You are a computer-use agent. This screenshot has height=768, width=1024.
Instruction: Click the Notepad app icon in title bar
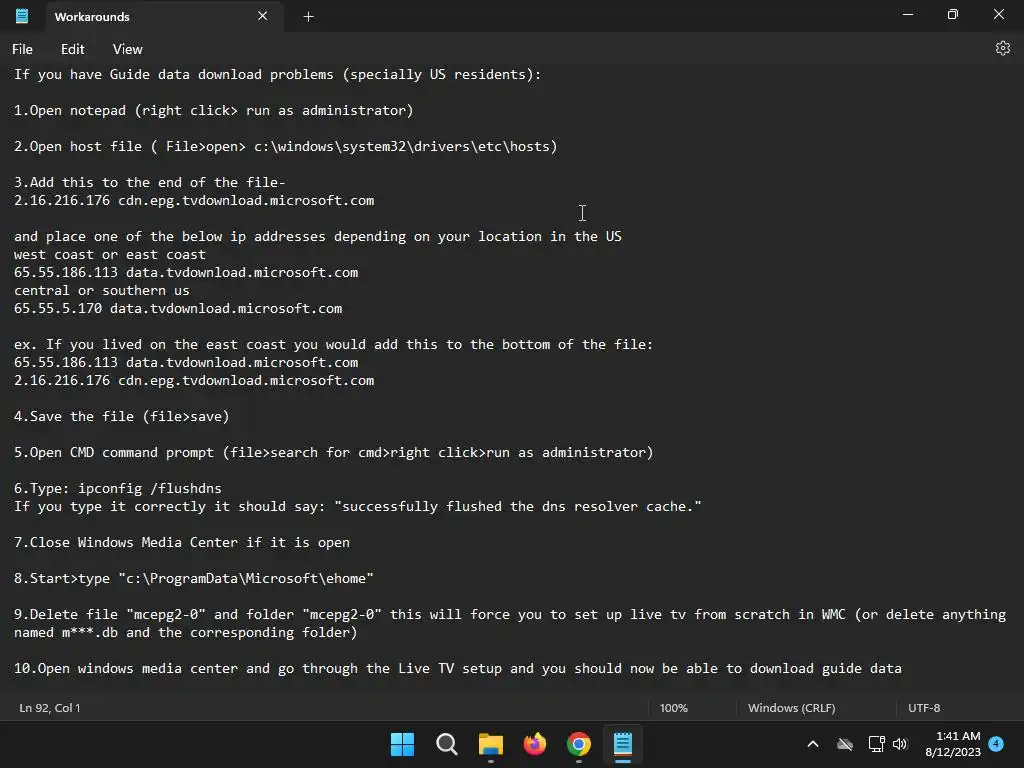(x=22, y=16)
